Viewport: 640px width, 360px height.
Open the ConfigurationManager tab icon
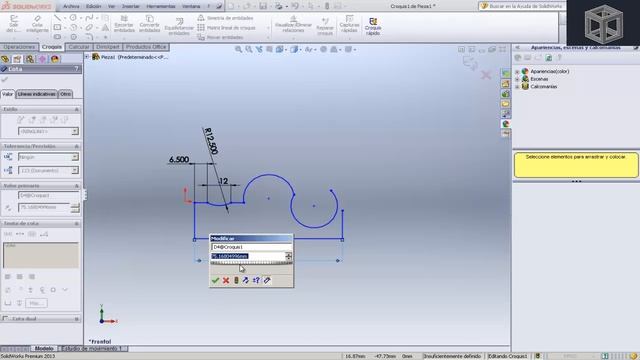[30, 59]
